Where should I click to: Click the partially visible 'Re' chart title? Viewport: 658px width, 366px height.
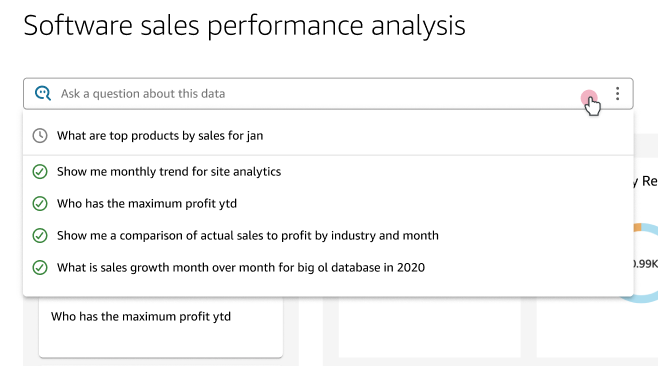[x=645, y=181]
